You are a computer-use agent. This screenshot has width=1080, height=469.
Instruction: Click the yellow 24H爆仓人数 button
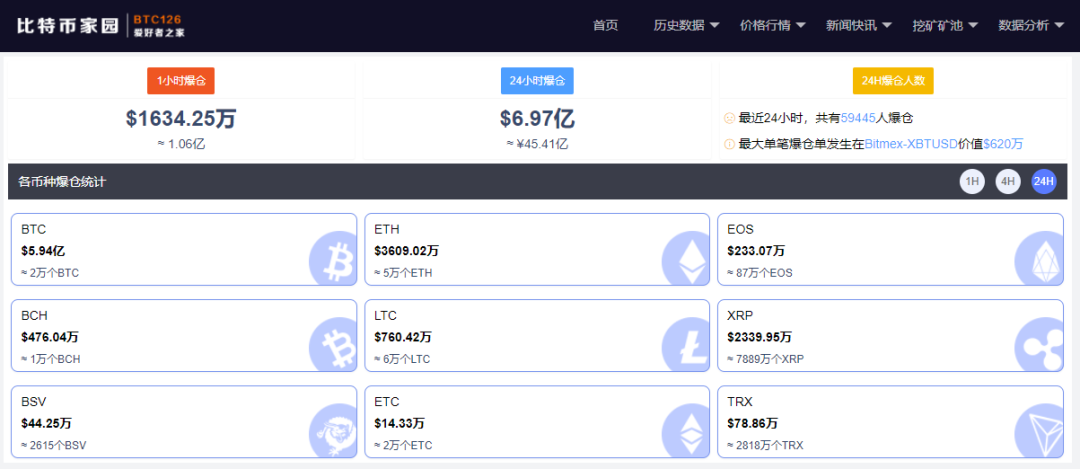(893, 81)
